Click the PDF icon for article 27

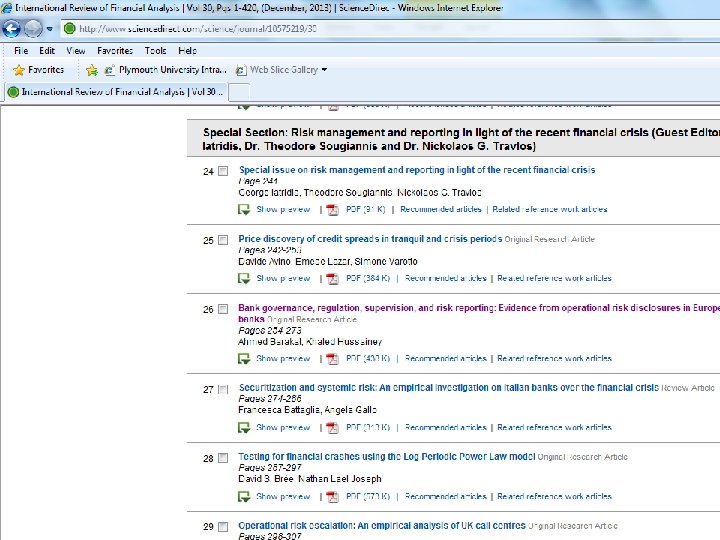pos(332,428)
